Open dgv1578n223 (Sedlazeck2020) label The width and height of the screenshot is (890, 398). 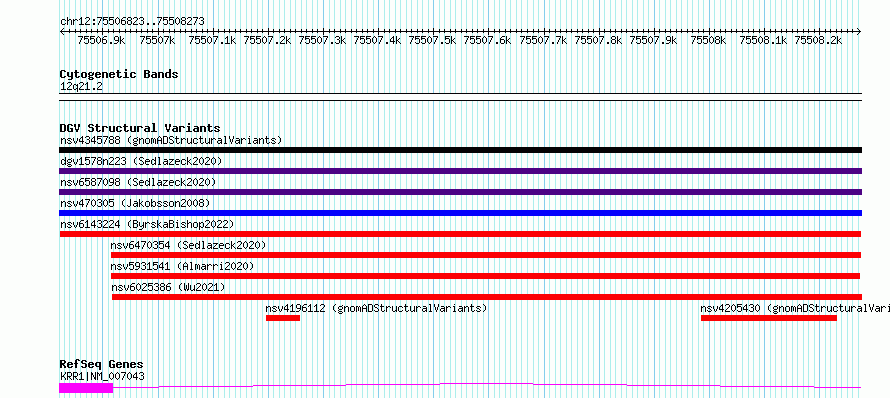tap(141, 161)
